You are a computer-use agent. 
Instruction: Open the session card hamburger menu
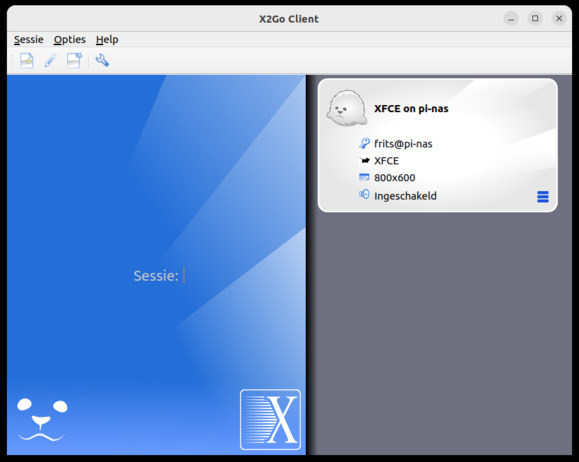pyautogui.click(x=543, y=197)
